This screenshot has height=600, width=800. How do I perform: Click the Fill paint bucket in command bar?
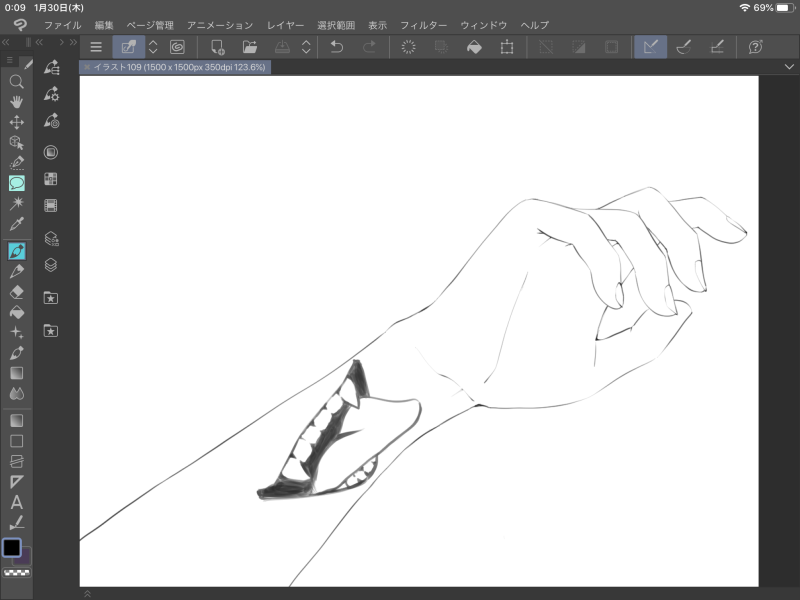[x=474, y=47]
